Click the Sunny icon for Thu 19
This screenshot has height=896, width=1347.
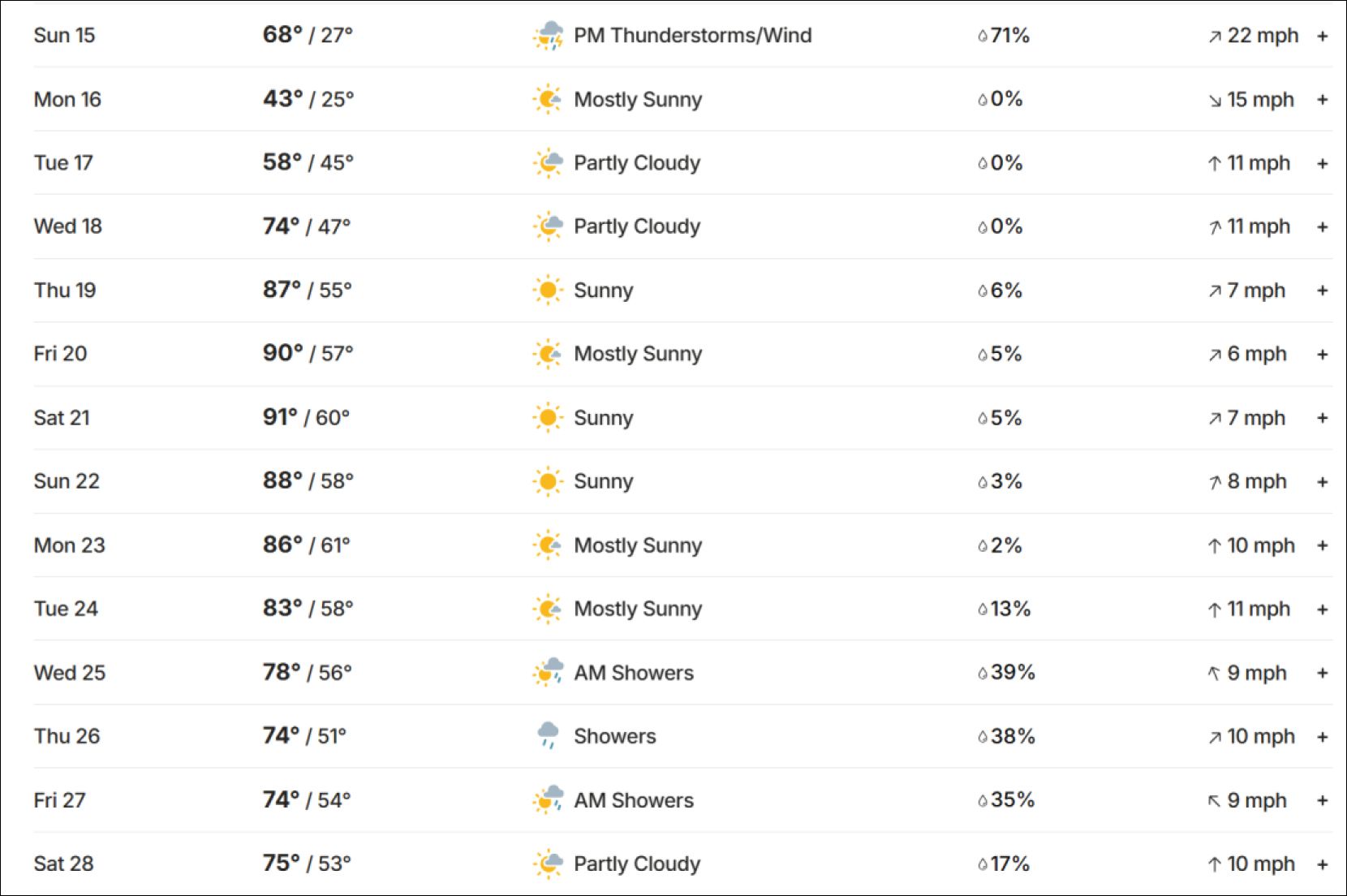click(549, 291)
